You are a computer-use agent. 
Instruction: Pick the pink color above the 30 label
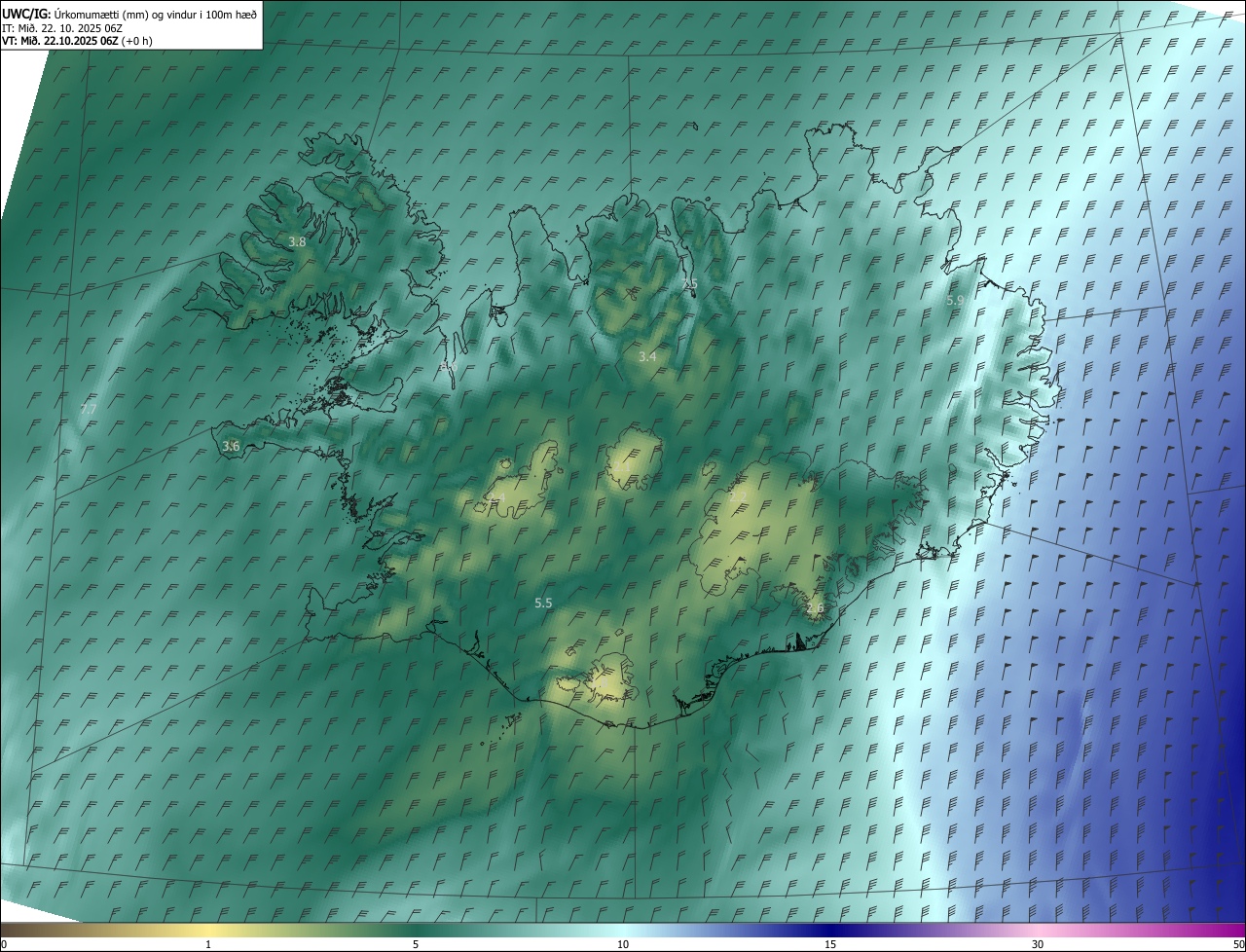click(1038, 930)
